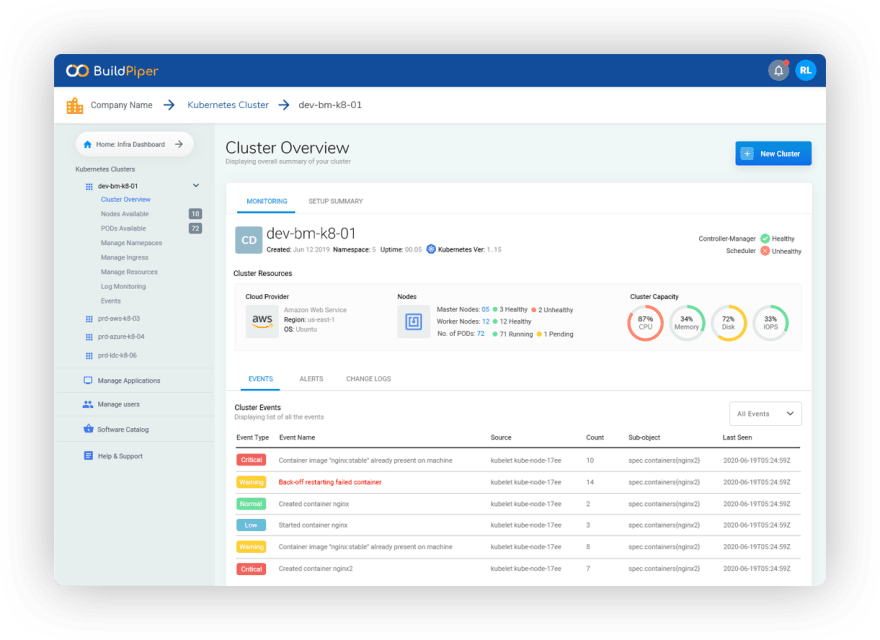Click the 87% CPU capacity gauge
880x640 pixels.
coord(645,323)
